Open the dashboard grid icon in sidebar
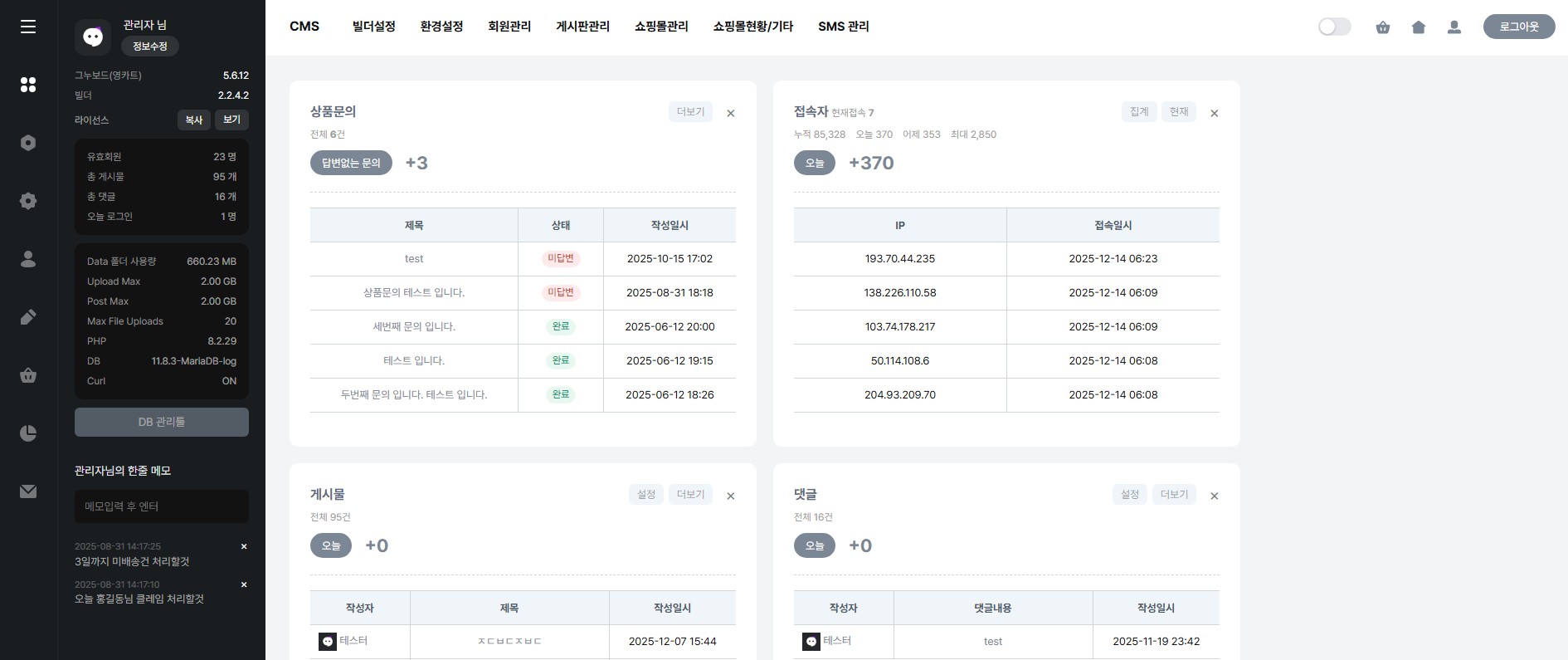 [x=28, y=85]
